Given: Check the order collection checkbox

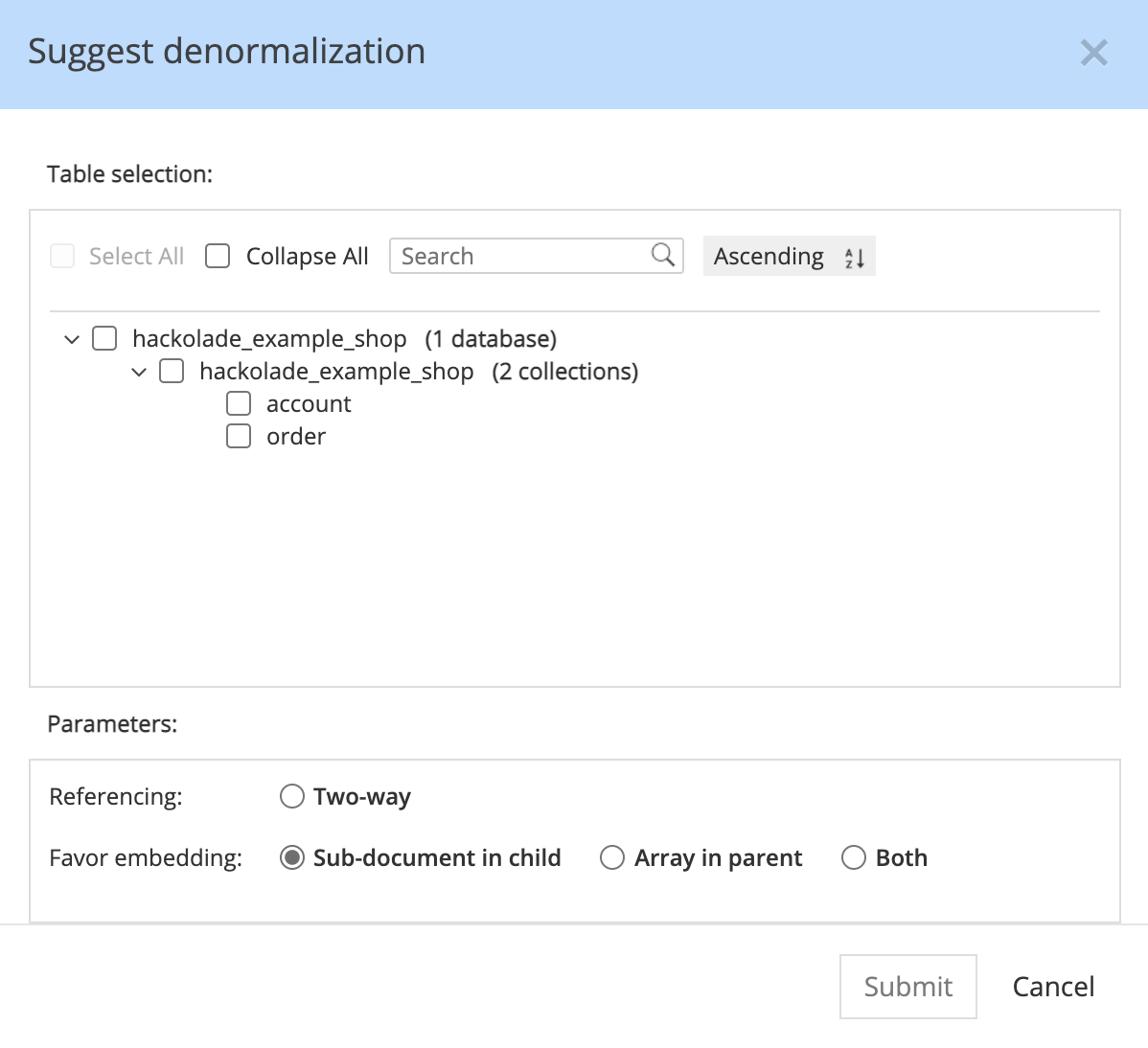Looking at the screenshot, I should tap(238, 436).
